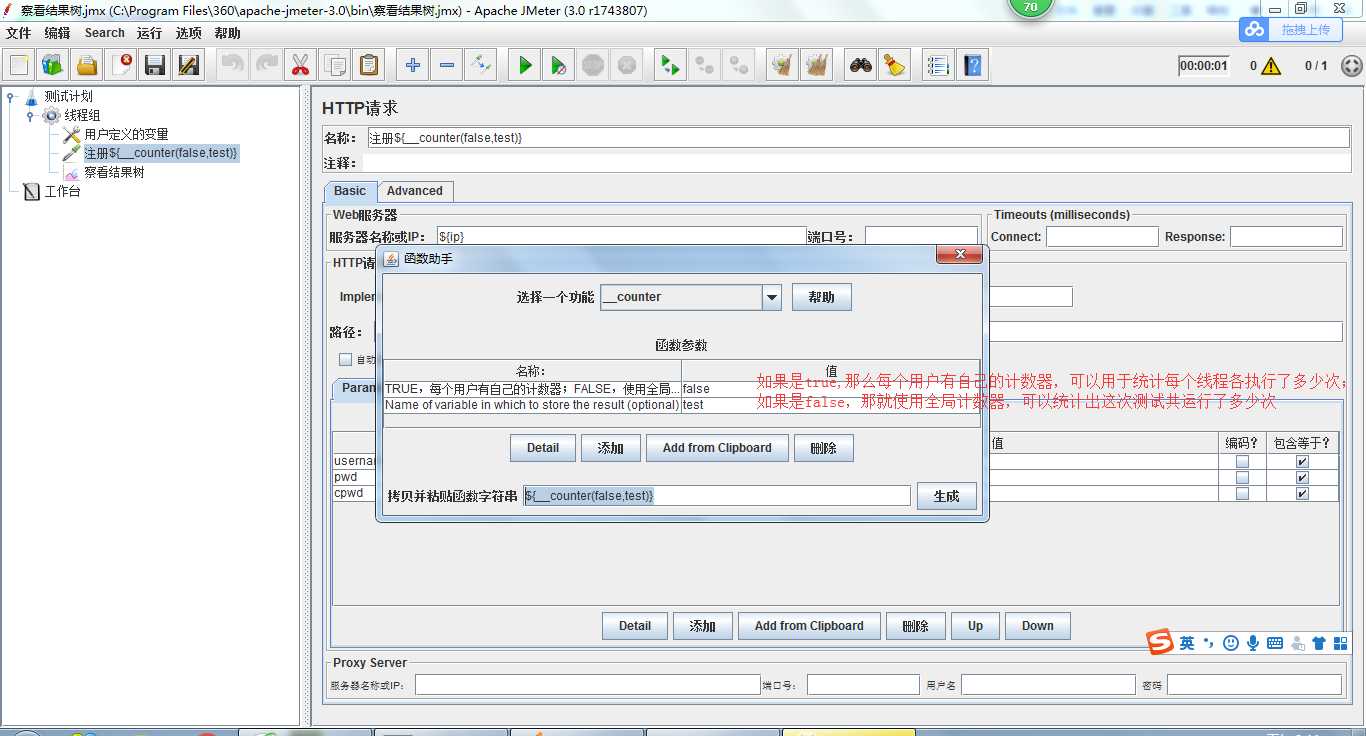This screenshot has width=1366, height=736.
Task: Uncheck 包含等于? in pwd row
Action: [1302, 478]
